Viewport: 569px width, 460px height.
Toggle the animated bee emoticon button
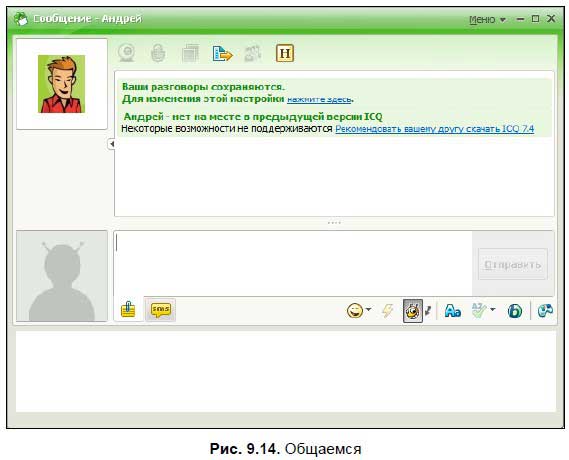click(x=413, y=311)
